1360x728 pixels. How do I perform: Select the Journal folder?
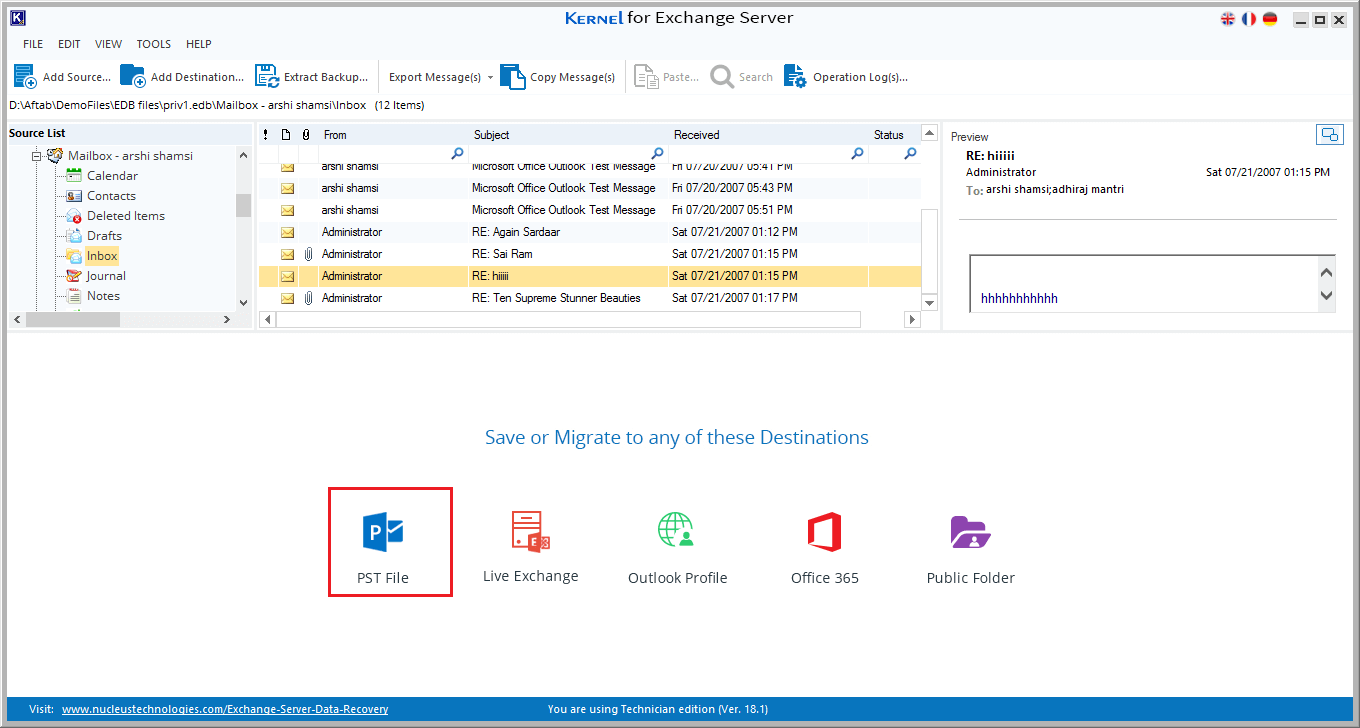pyautogui.click(x=106, y=276)
